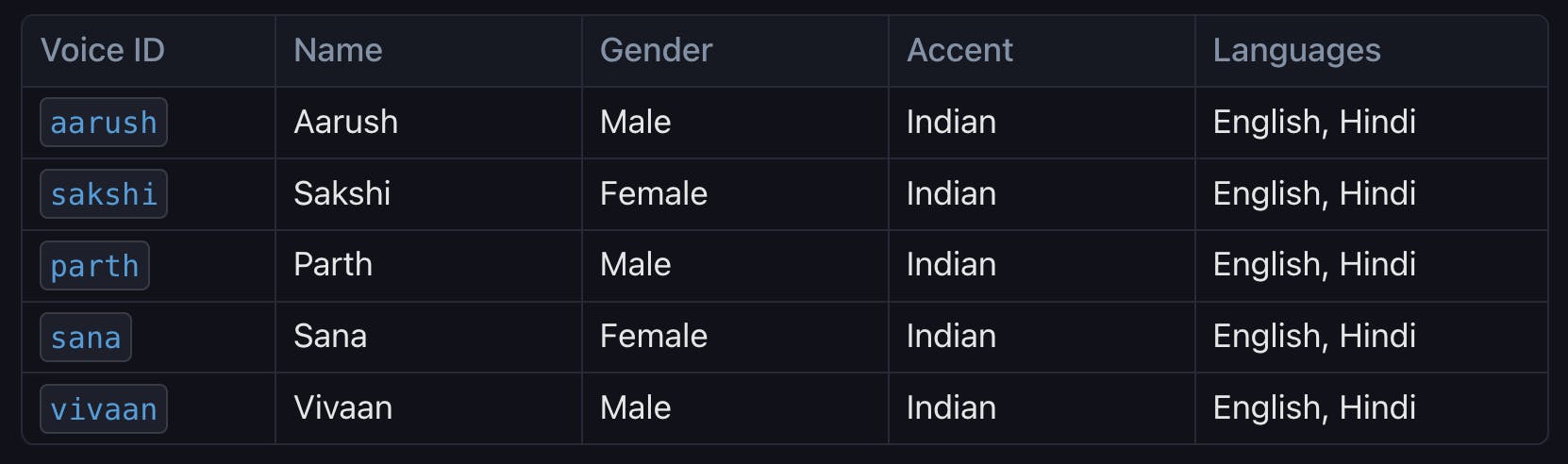Click the sakshi voice ID code tag
The image size is (1568, 464).
[x=104, y=194]
